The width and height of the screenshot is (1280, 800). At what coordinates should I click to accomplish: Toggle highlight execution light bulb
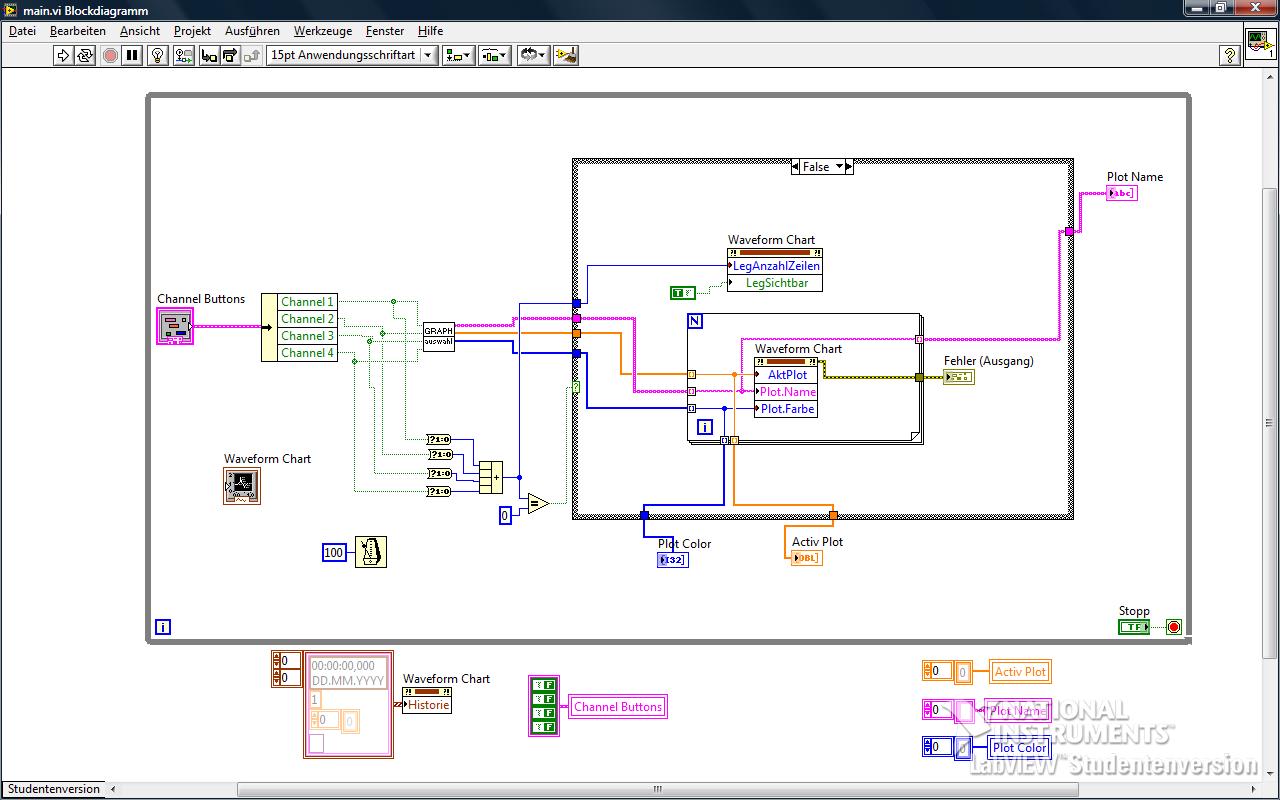tap(157, 56)
